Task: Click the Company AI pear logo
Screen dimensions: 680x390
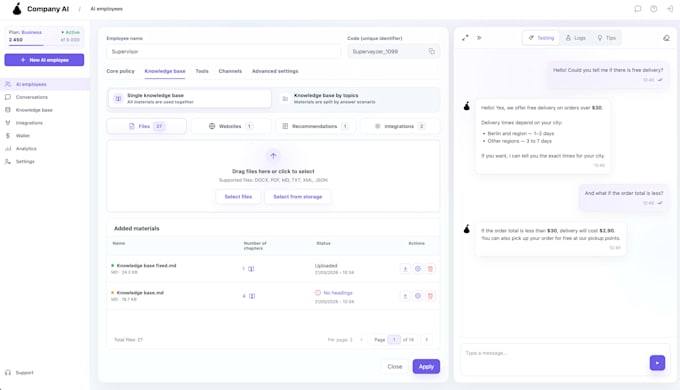Action: click(17, 9)
